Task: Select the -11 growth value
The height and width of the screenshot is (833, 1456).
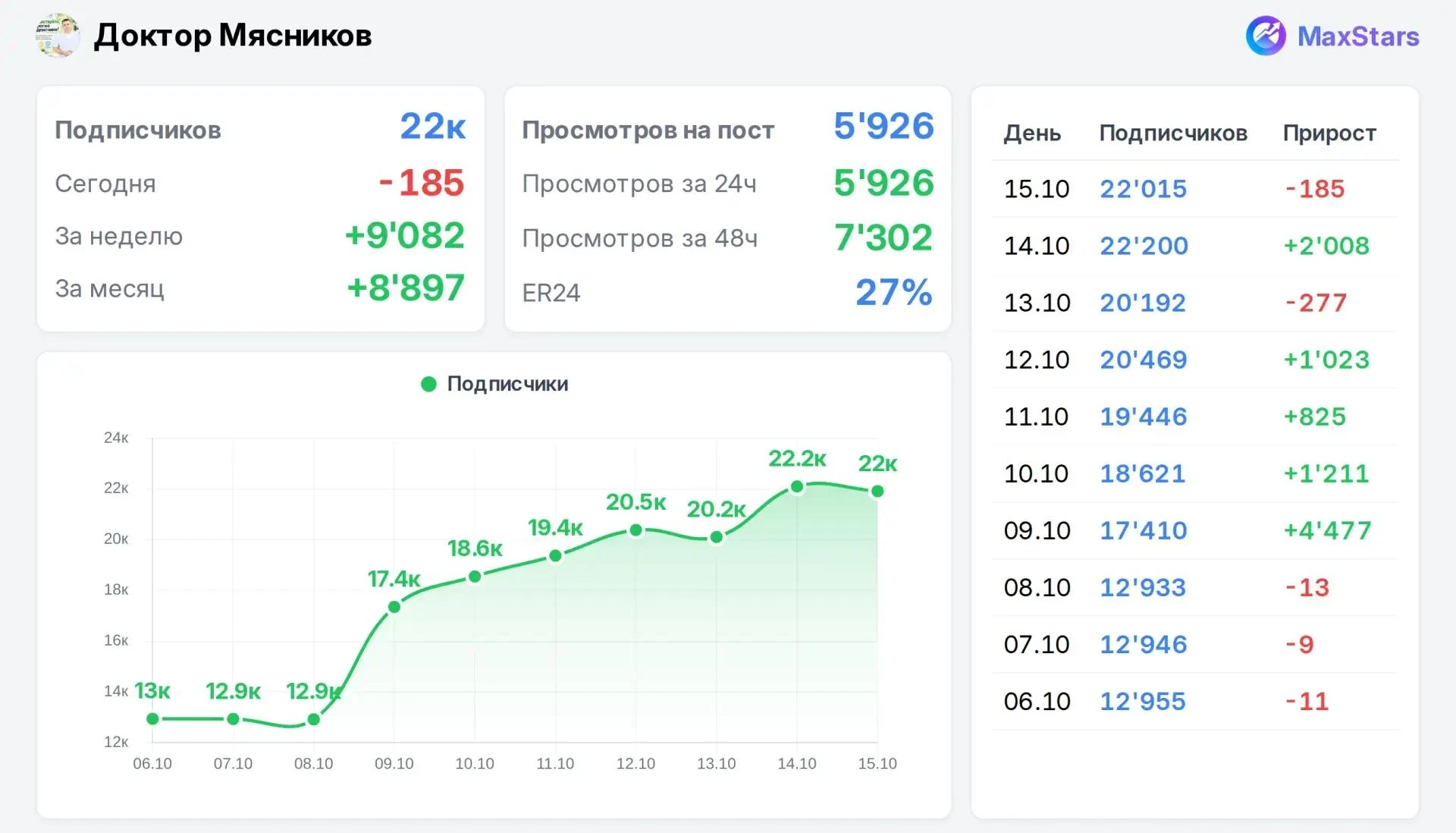Action: [x=1307, y=701]
